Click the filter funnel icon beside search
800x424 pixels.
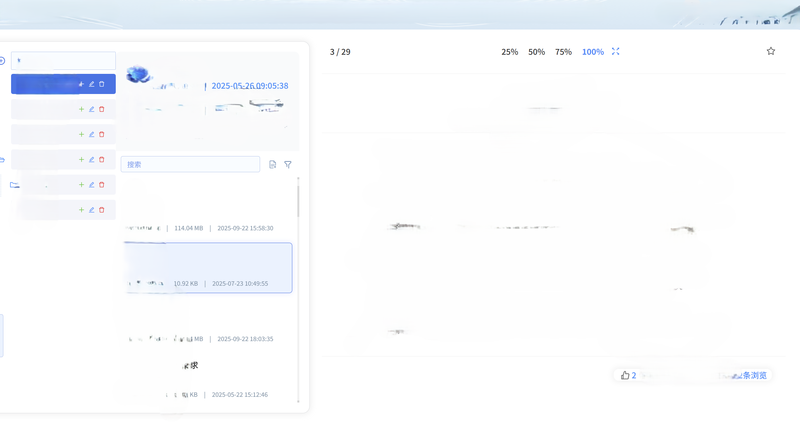[x=288, y=164]
